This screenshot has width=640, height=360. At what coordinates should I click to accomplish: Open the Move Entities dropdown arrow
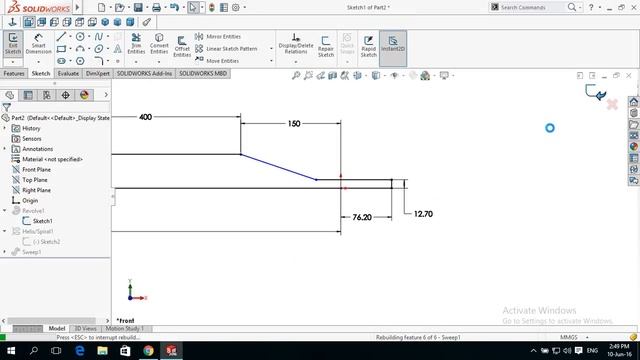(271, 61)
